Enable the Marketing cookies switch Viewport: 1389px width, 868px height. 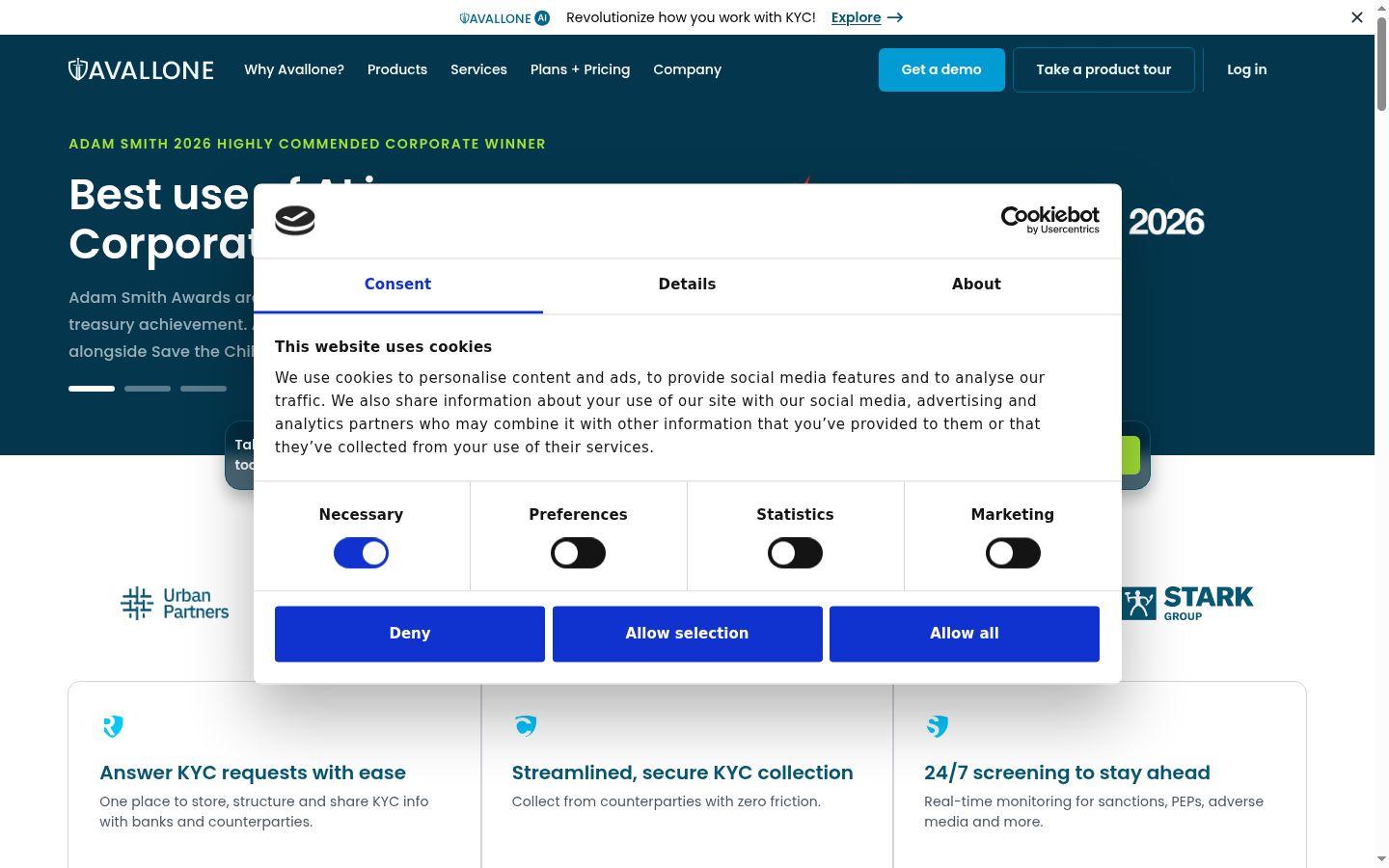(x=1013, y=554)
